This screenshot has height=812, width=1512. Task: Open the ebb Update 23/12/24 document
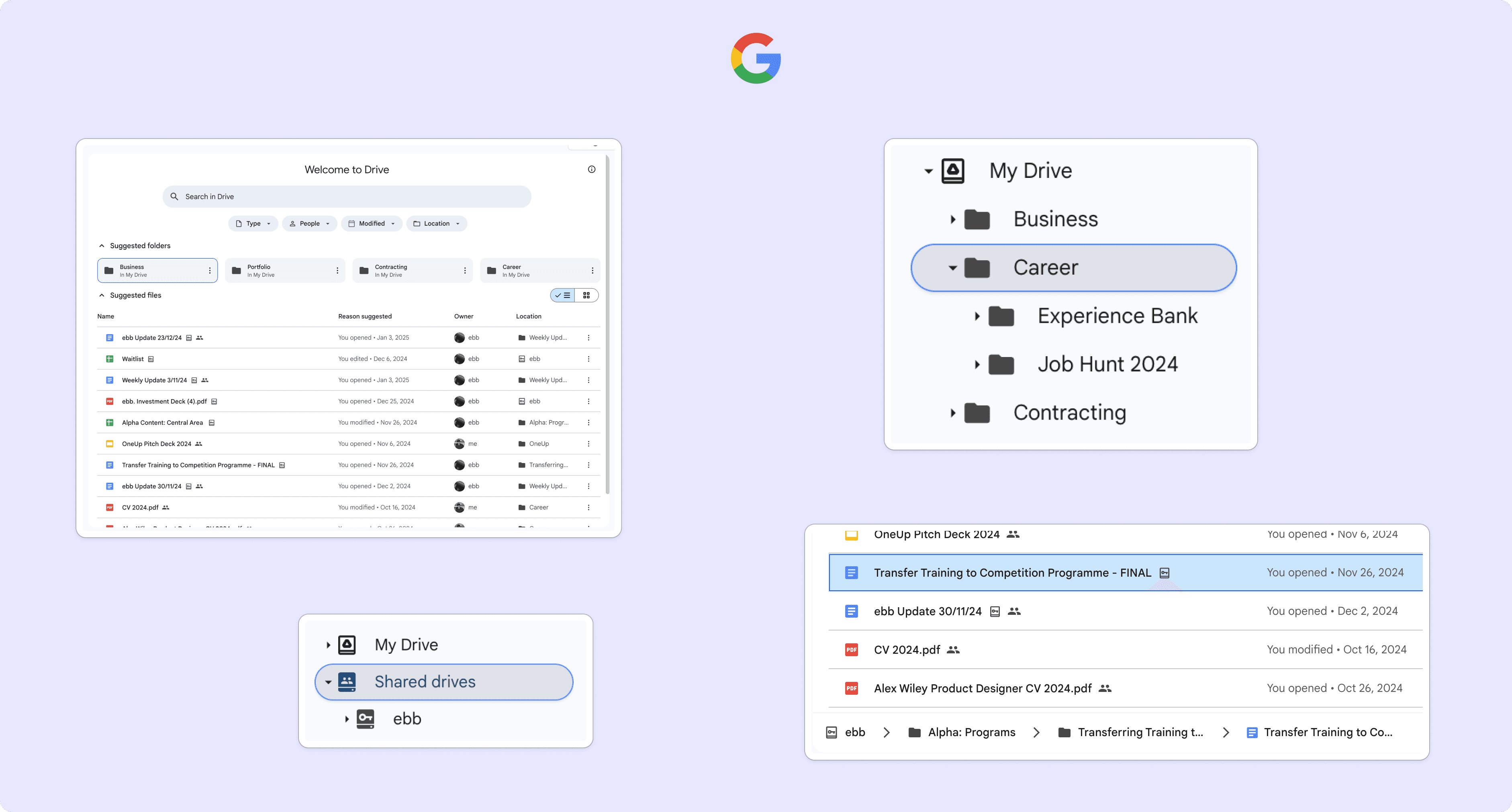151,338
